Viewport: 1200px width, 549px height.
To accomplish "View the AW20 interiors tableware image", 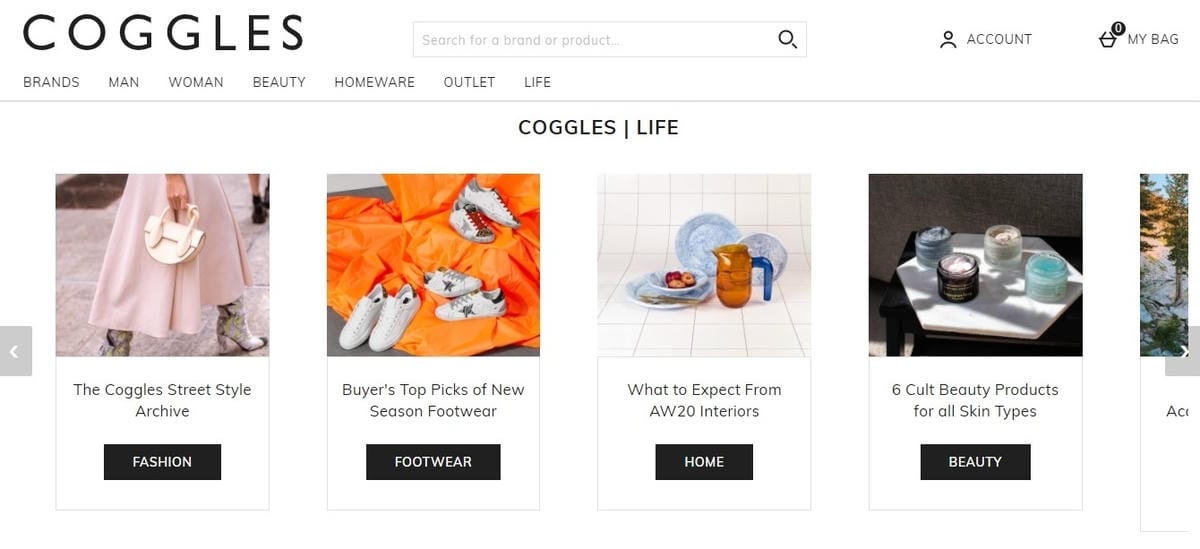I will [x=704, y=265].
